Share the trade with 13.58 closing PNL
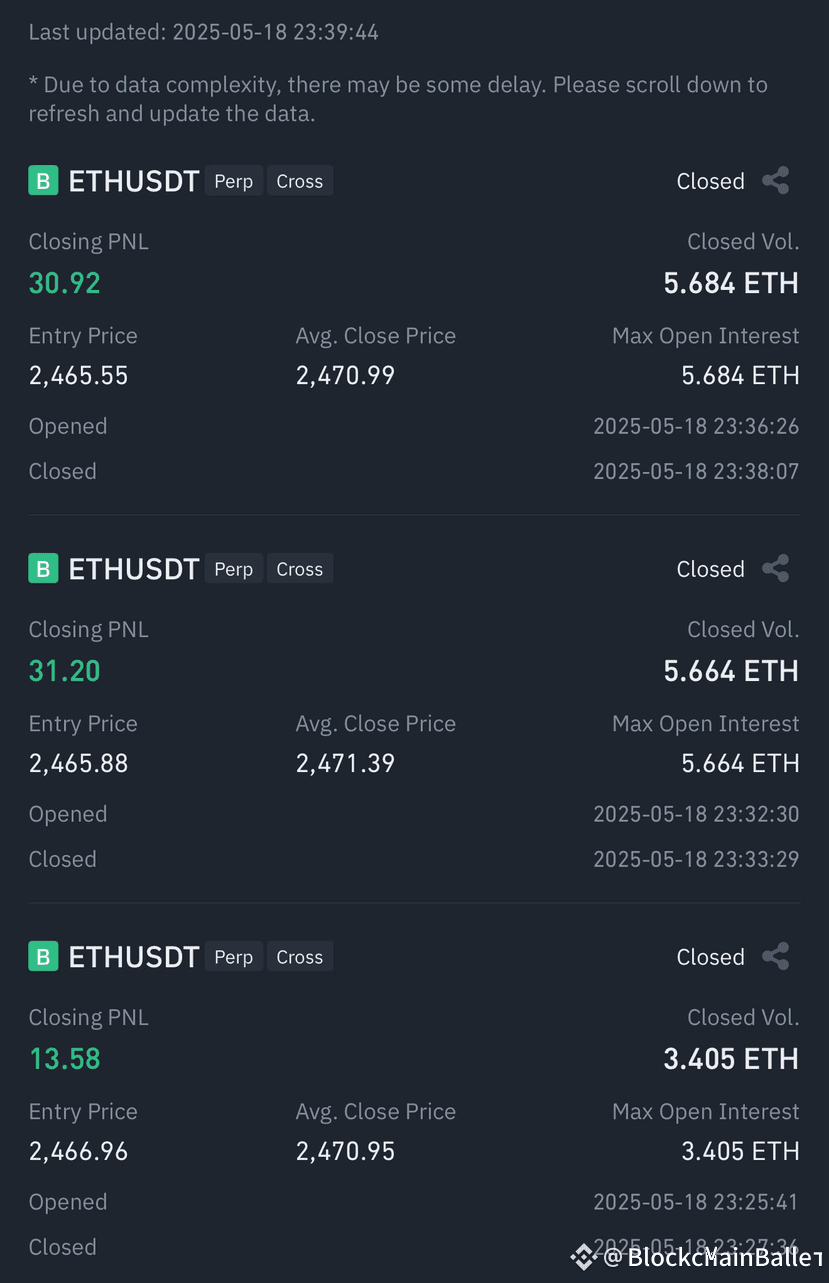The width and height of the screenshot is (829, 1283). (776, 957)
